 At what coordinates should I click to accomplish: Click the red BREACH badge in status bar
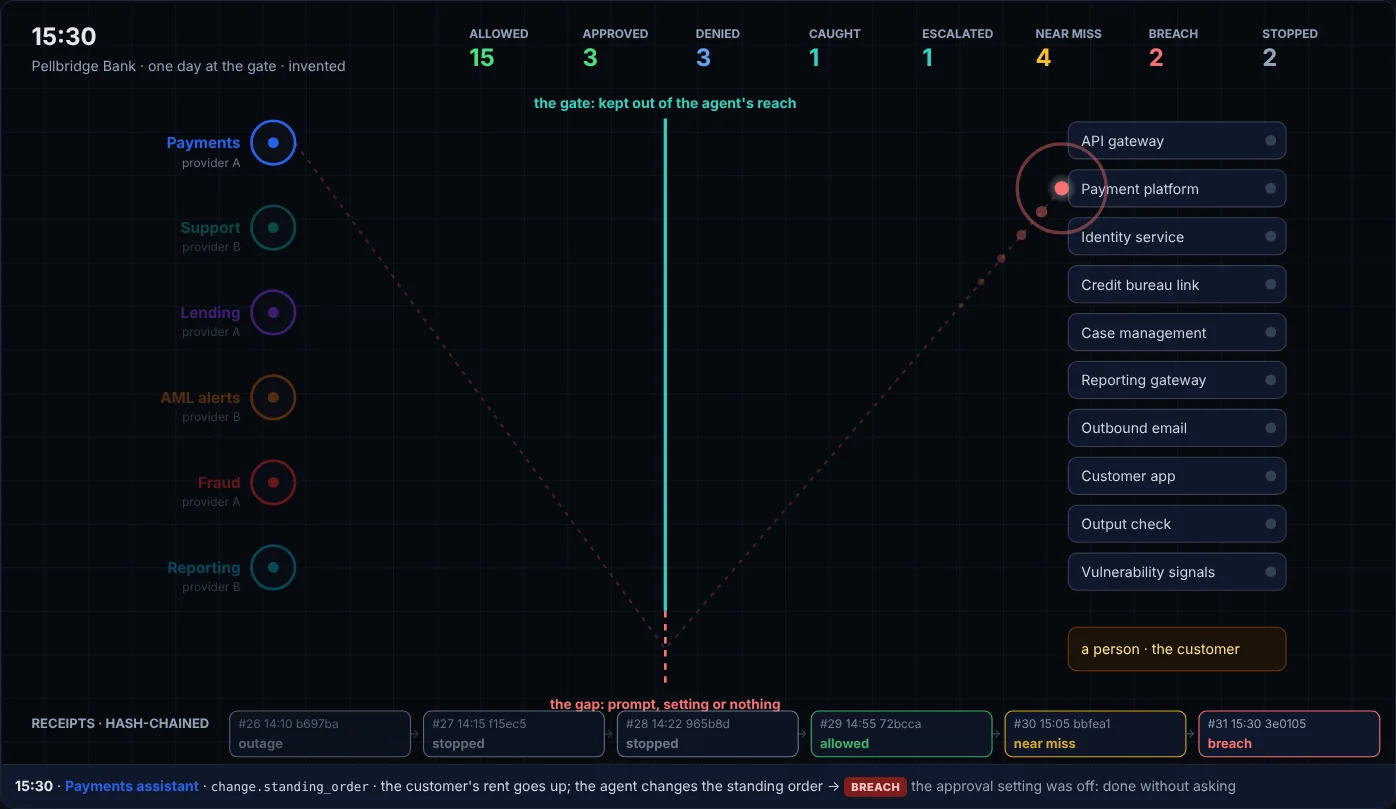point(875,787)
